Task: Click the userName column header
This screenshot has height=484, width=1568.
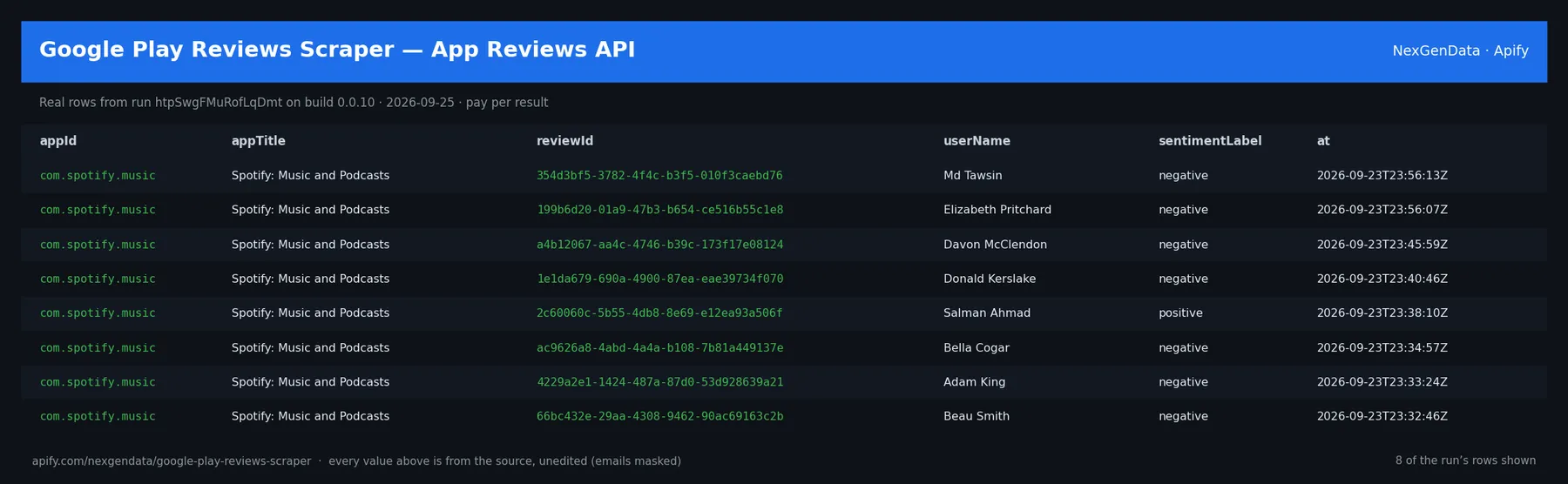Action: 977,141
